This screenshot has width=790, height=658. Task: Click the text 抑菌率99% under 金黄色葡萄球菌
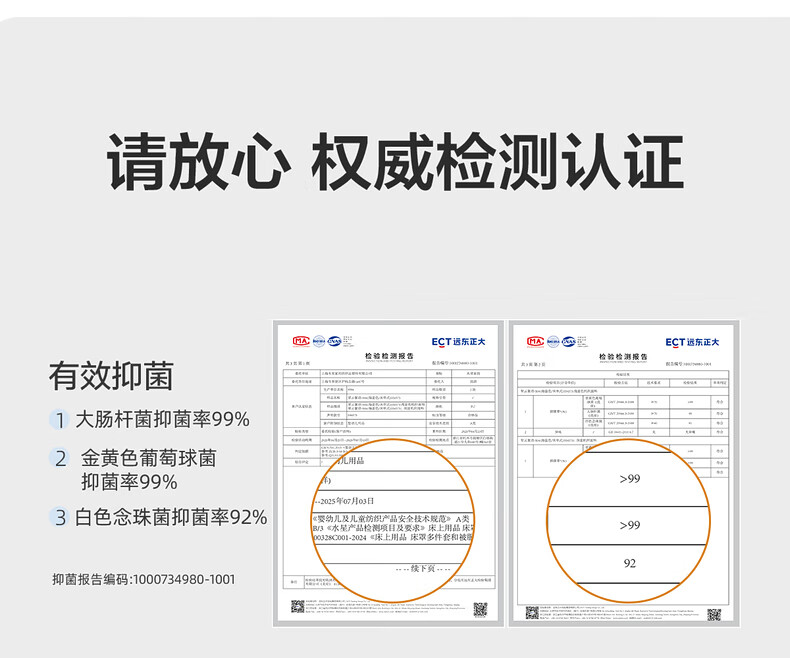(x=129, y=483)
